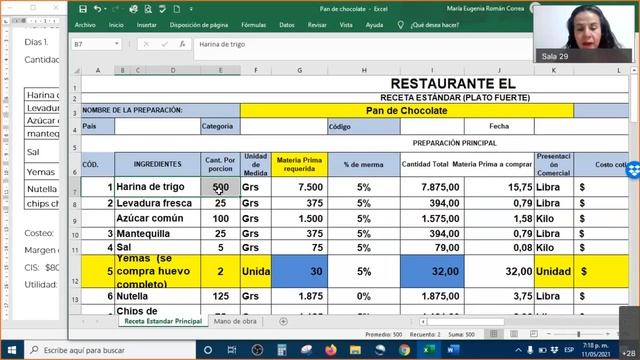Click the zoom in plus button
640x360 pixels.
click(607, 334)
